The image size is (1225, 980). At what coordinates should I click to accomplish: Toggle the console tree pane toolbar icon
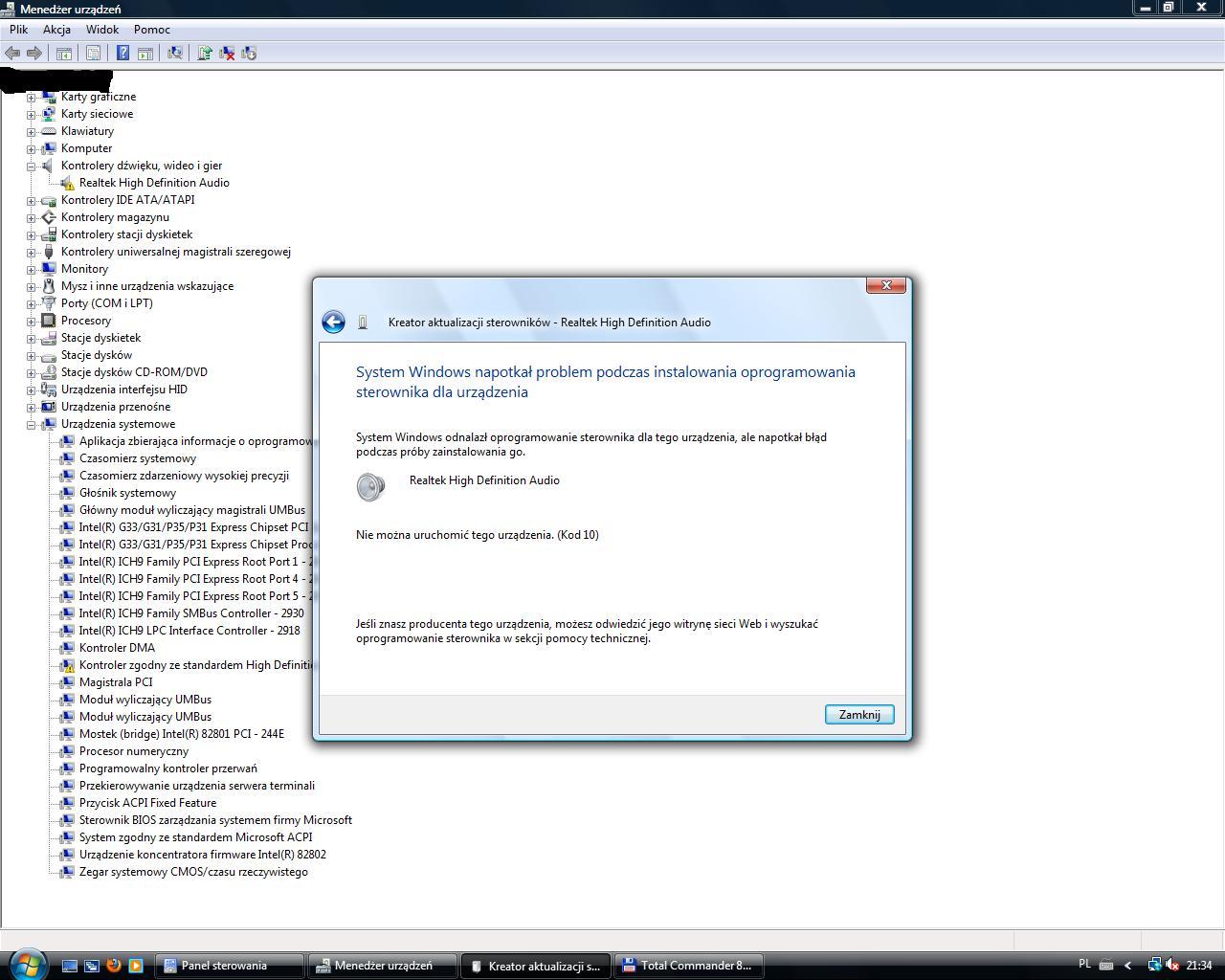64,54
